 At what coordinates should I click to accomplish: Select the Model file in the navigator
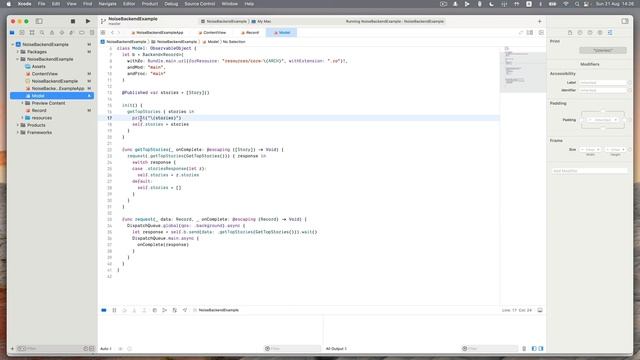52,96
